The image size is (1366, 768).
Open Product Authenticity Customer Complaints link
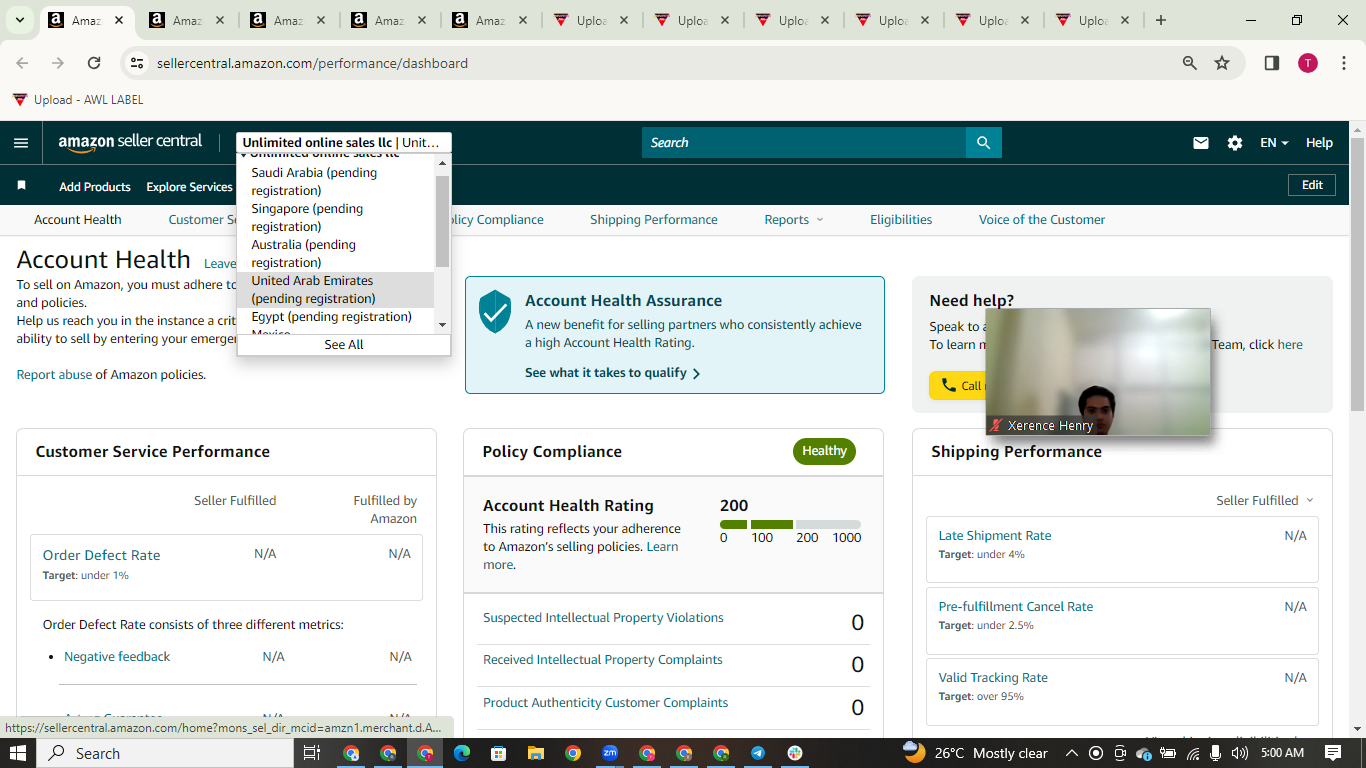coord(605,703)
